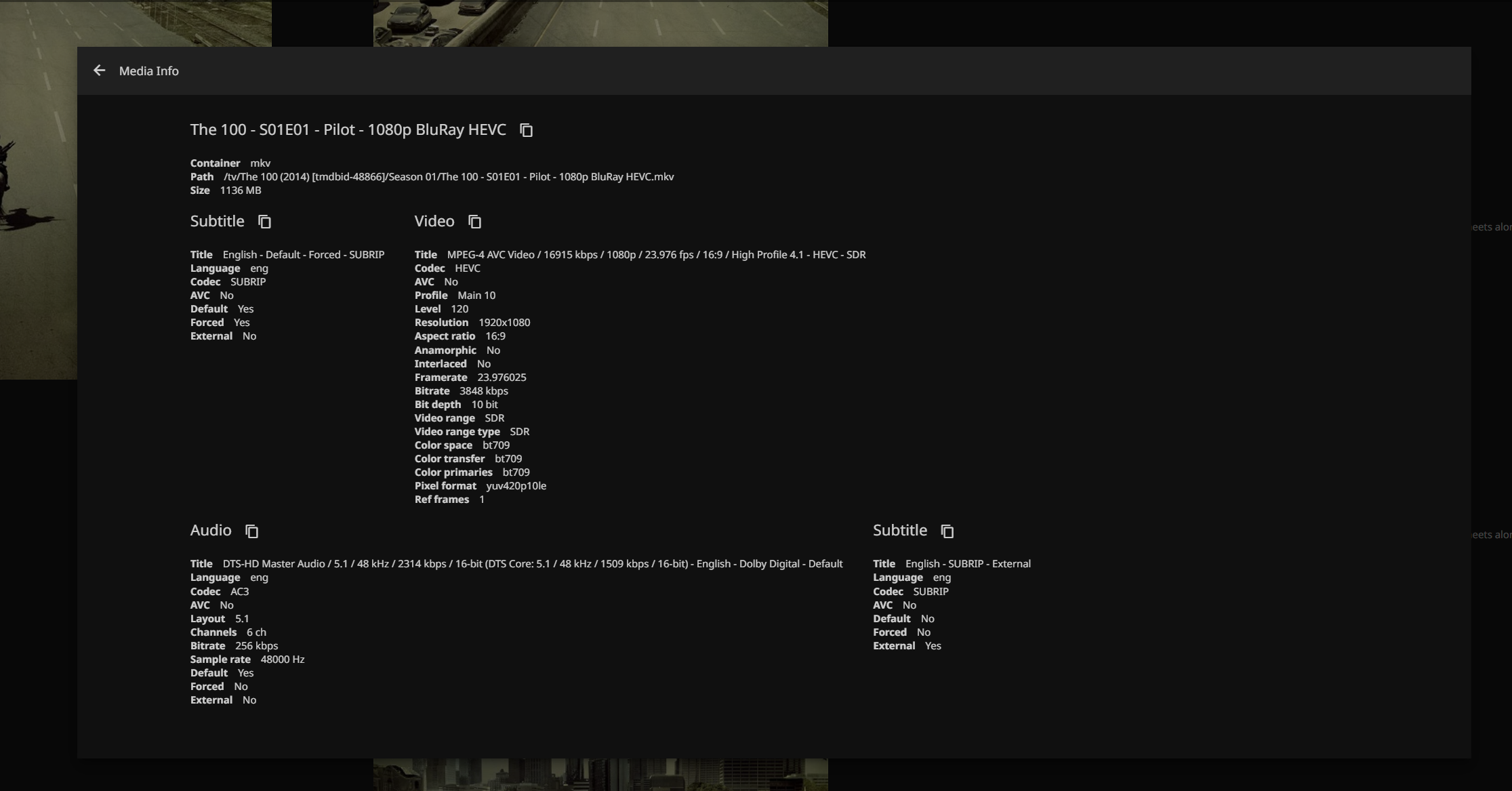Viewport: 1512px width, 791px height.
Task: Click the Container mkv row
Action: [x=230, y=163]
